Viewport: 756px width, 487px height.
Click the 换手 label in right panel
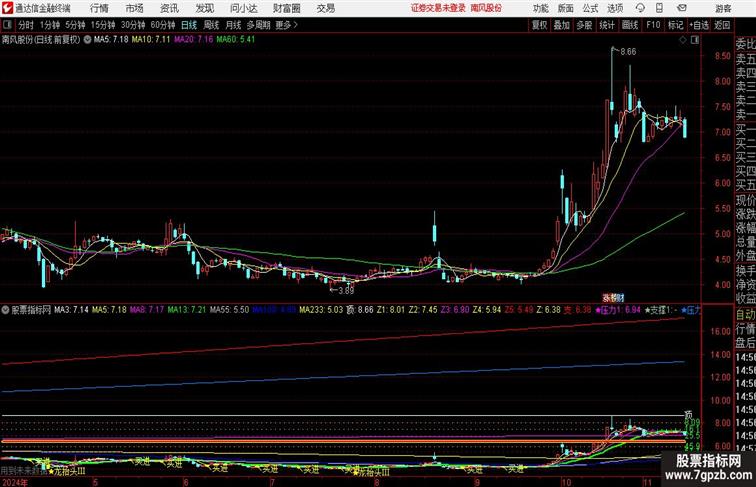[x=745, y=270]
